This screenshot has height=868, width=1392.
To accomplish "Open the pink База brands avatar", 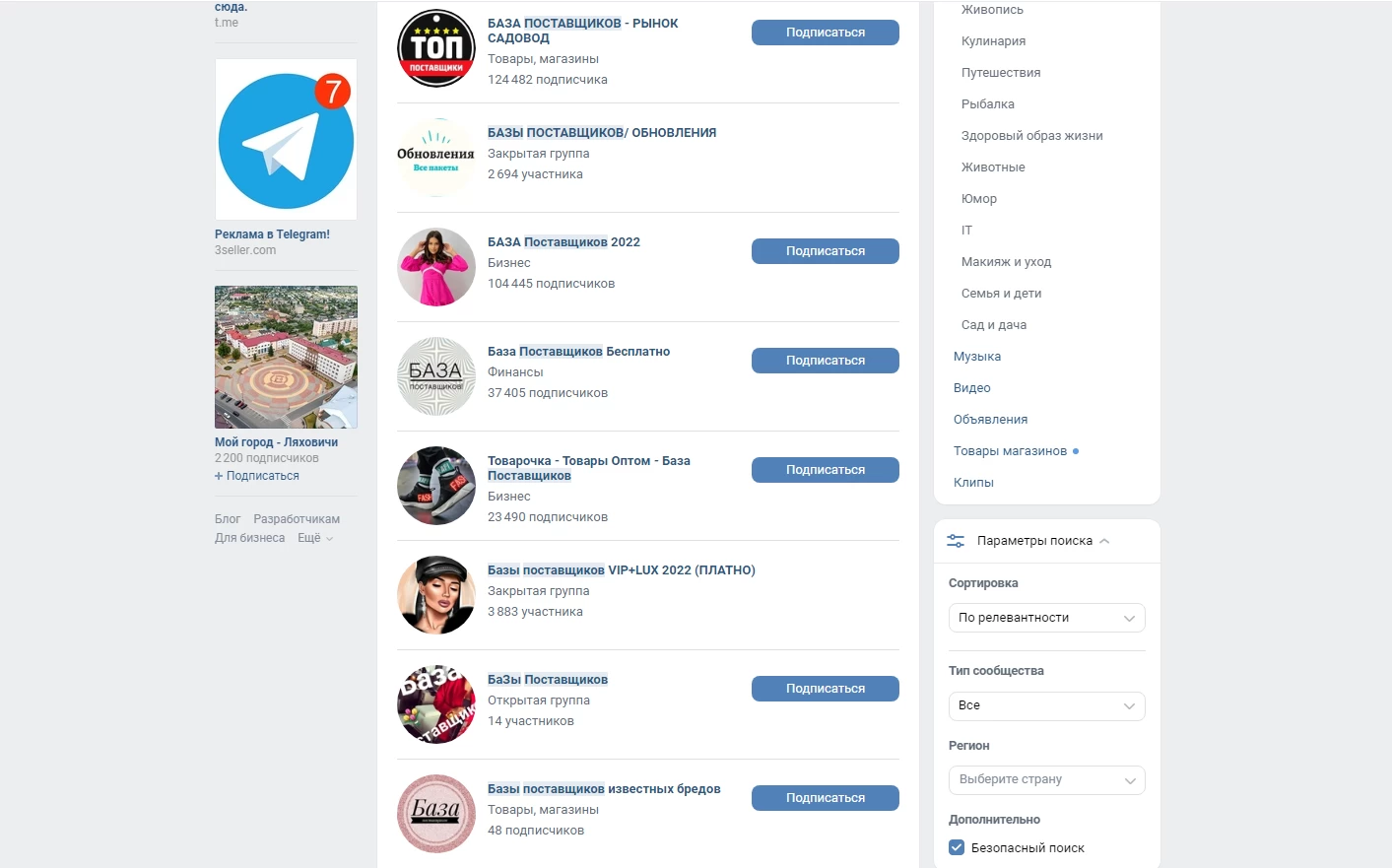I will click(x=436, y=814).
